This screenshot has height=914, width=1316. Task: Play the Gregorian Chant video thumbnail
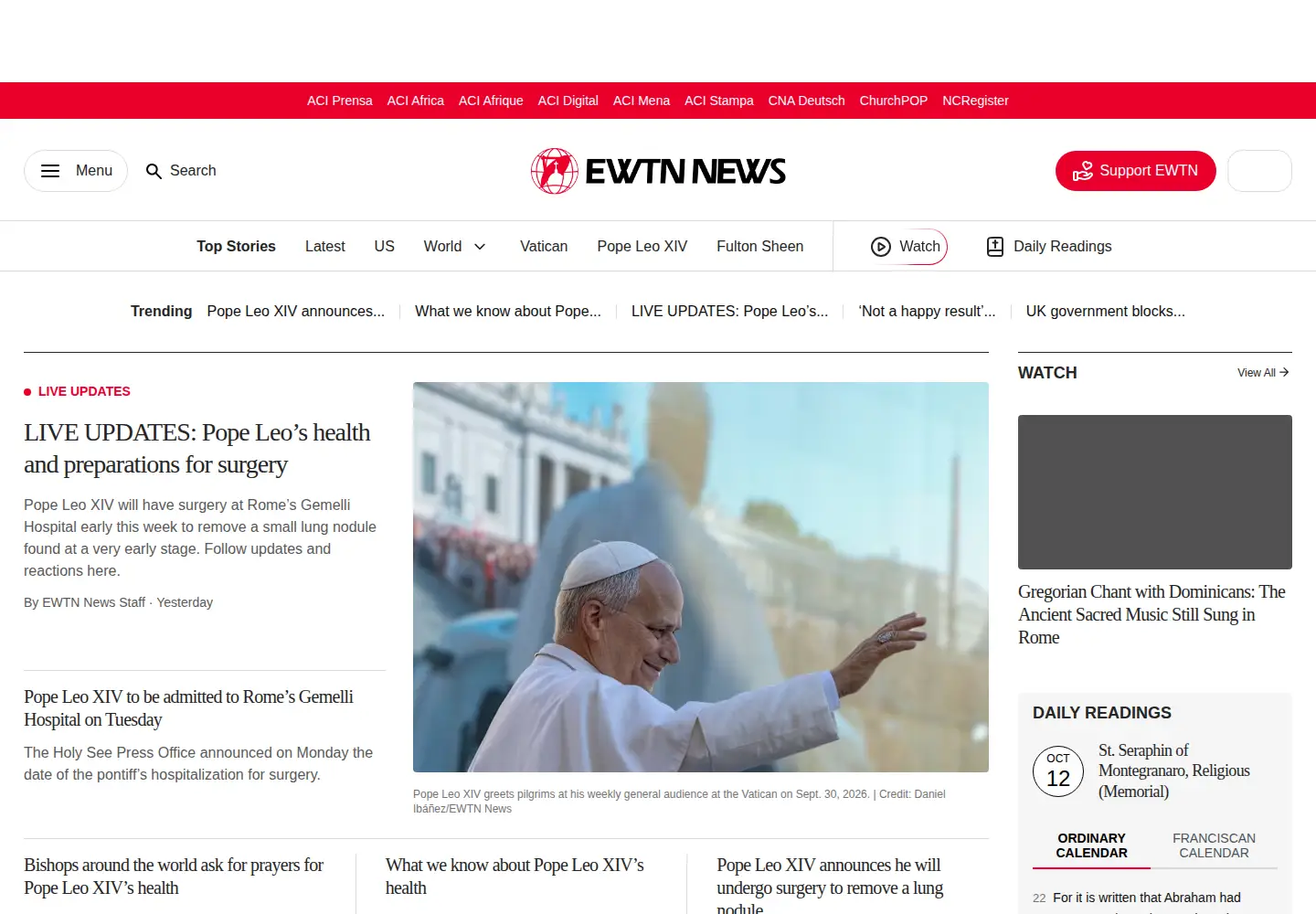point(1155,492)
